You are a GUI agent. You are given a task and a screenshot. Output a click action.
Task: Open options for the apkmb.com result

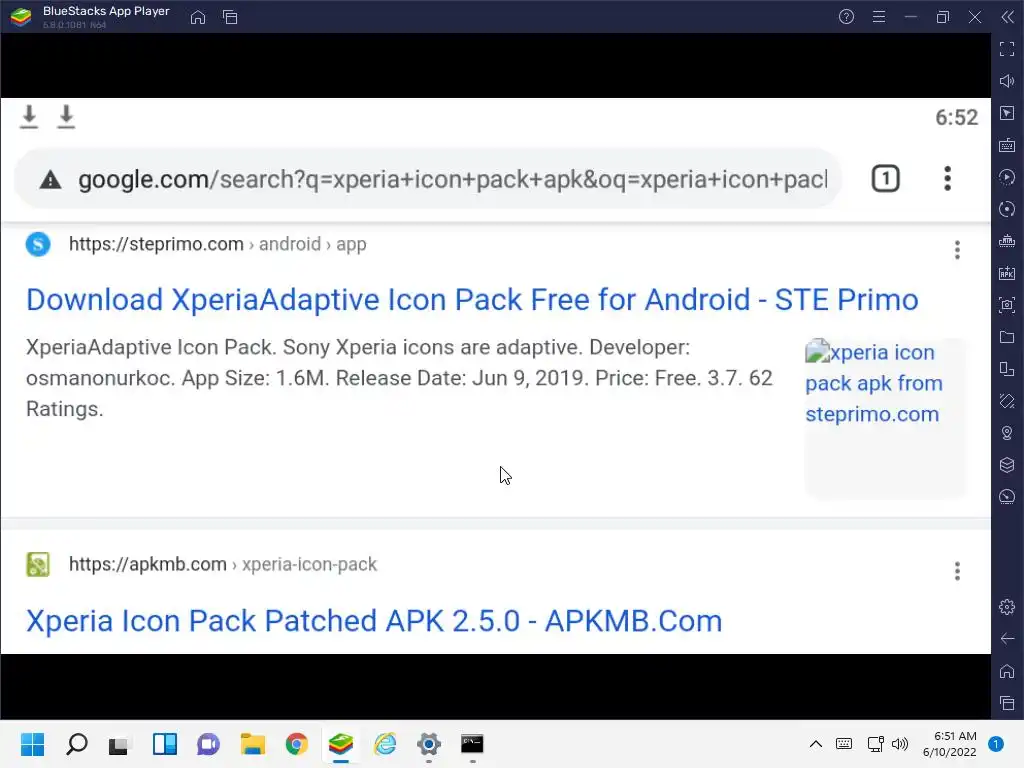click(957, 571)
